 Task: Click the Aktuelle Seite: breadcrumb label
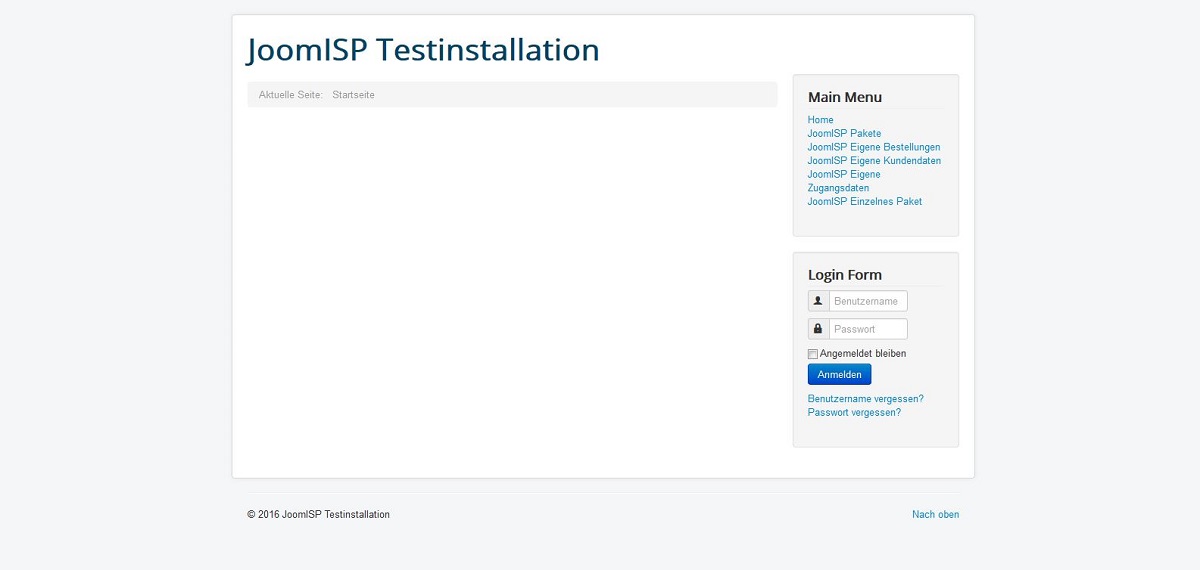click(291, 95)
